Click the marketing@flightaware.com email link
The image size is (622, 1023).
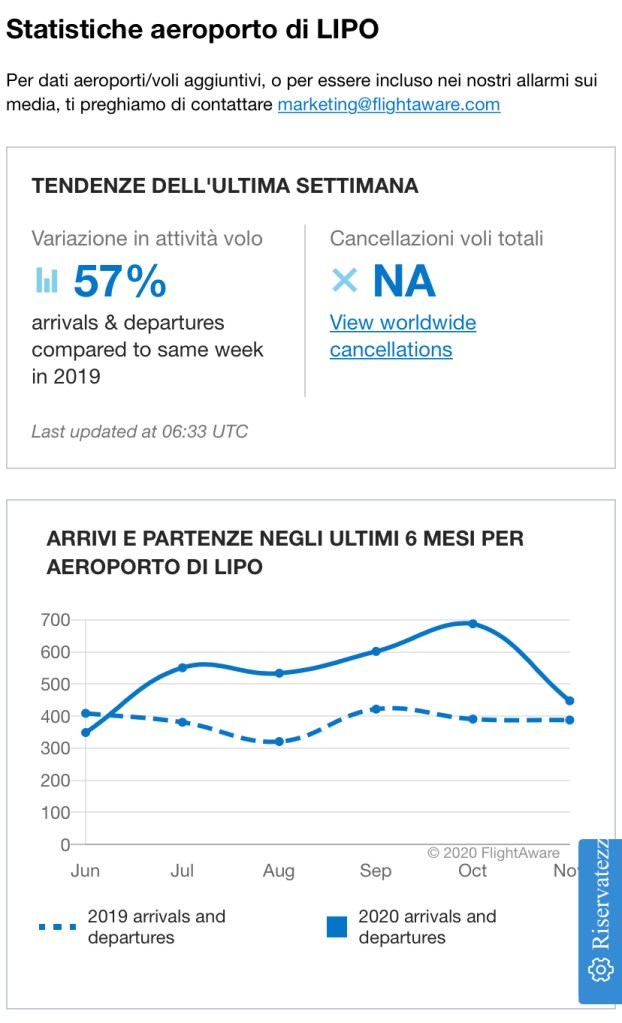[389, 104]
